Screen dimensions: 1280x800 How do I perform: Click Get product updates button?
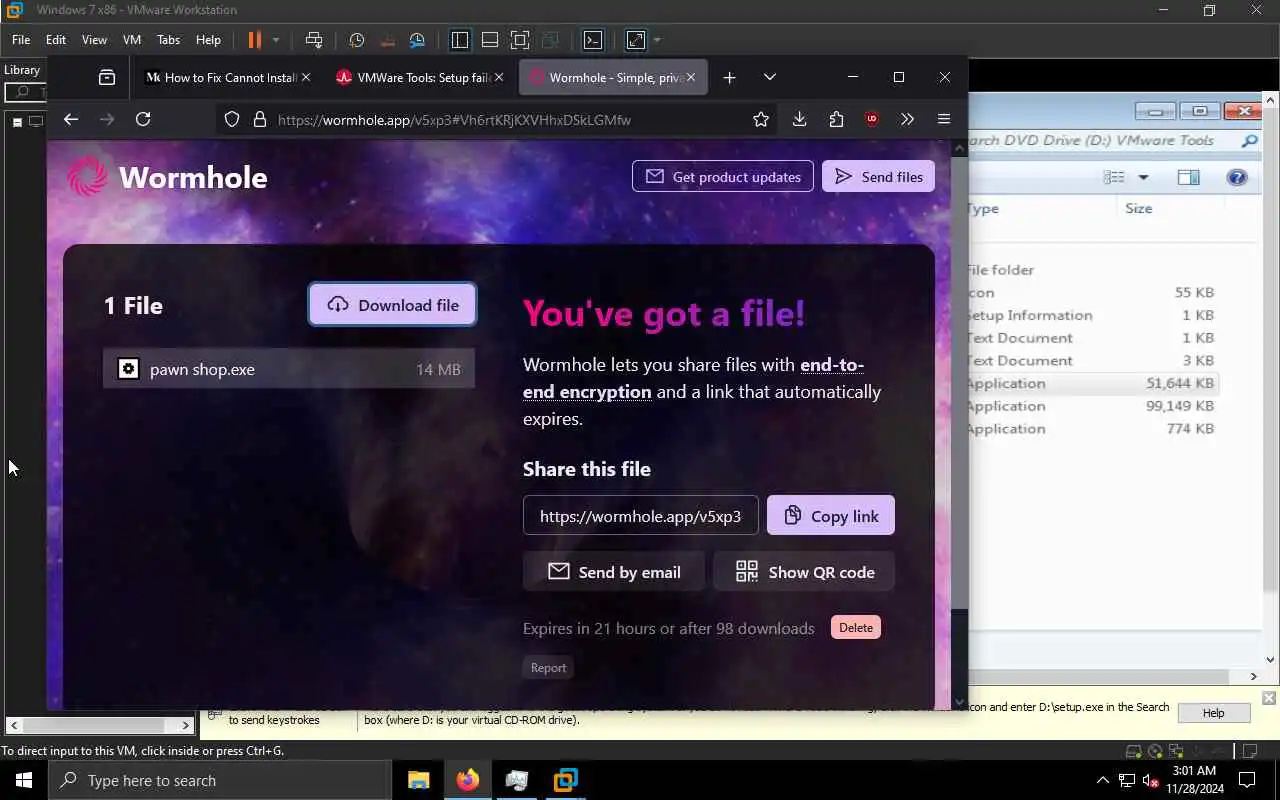coord(723,176)
